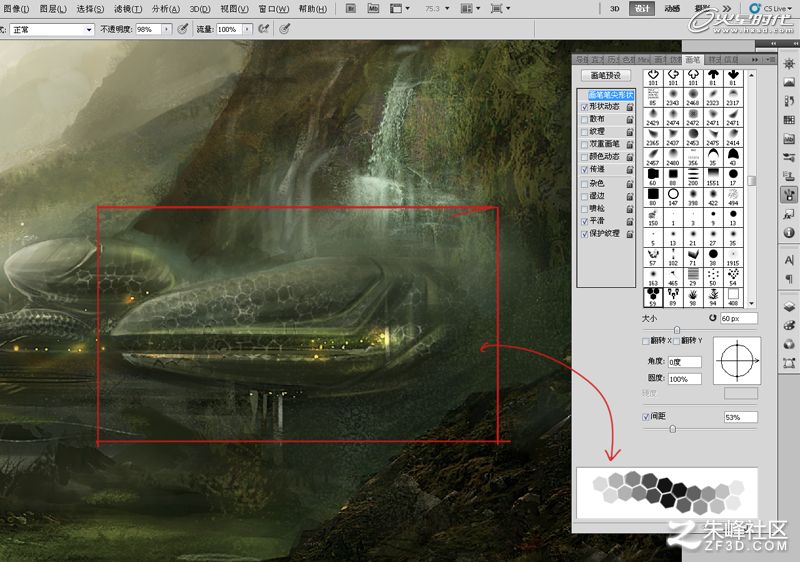Uncheck the 间距 spacing checkbox
The height and width of the screenshot is (562, 800).
pyautogui.click(x=645, y=417)
